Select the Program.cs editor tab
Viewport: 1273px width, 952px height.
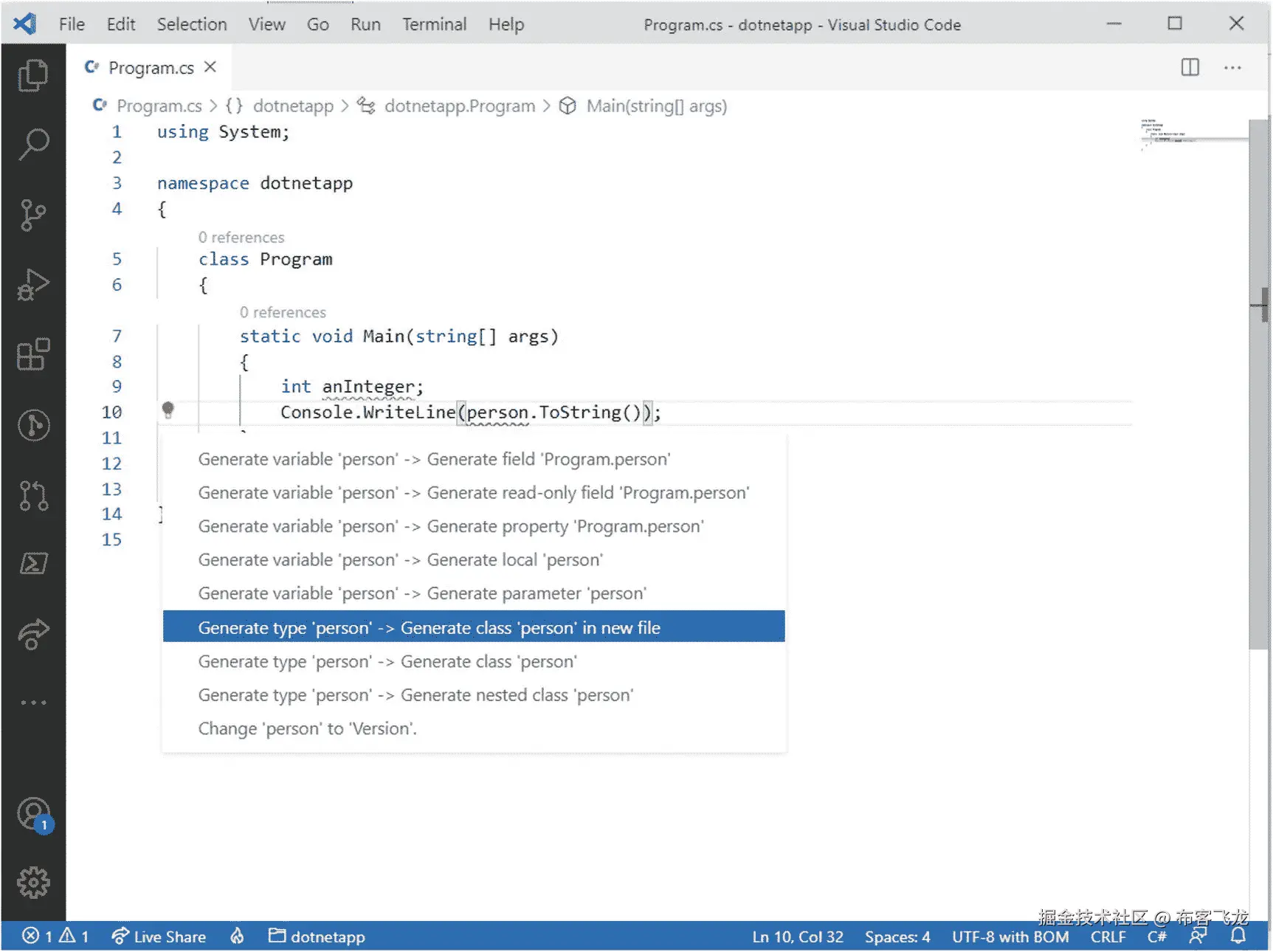point(151,67)
